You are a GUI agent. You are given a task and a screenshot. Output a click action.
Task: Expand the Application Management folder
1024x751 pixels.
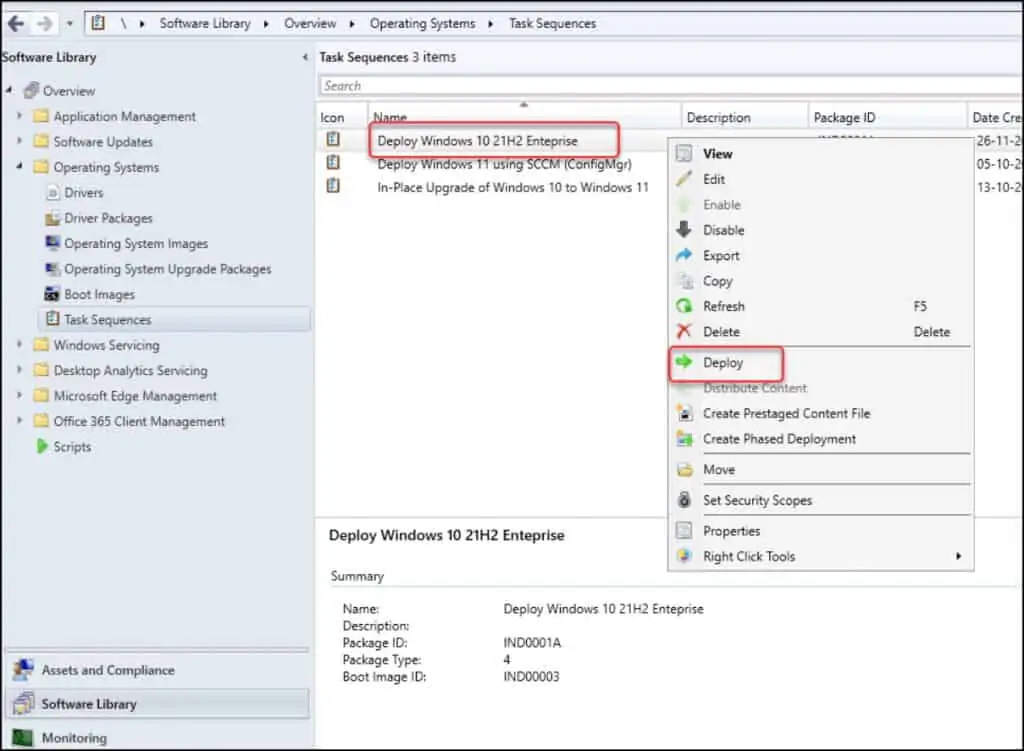pos(20,116)
